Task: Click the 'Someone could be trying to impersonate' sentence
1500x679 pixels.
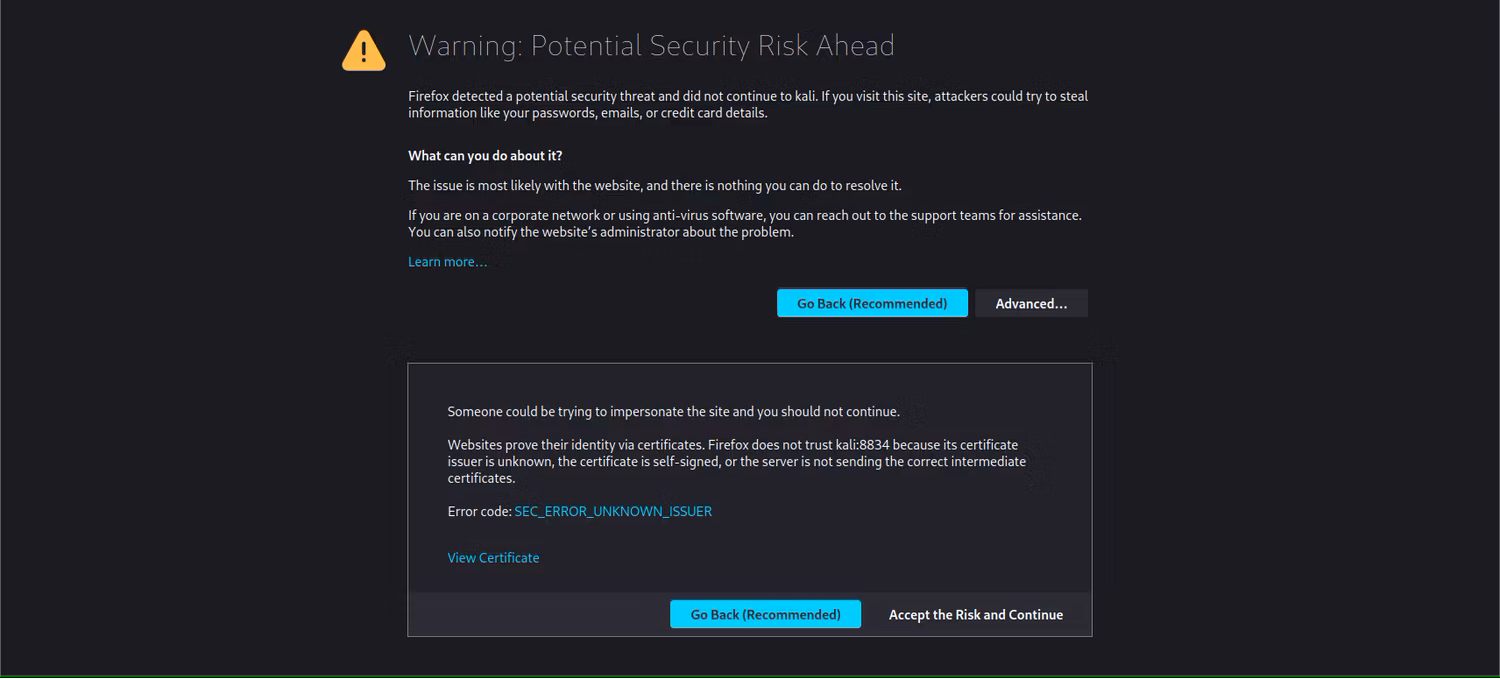Action: [673, 411]
